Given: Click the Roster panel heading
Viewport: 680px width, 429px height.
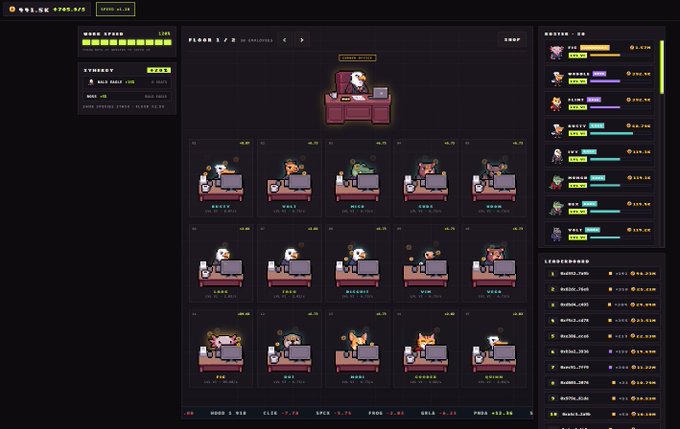Looking at the screenshot, I should (x=565, y=34).
